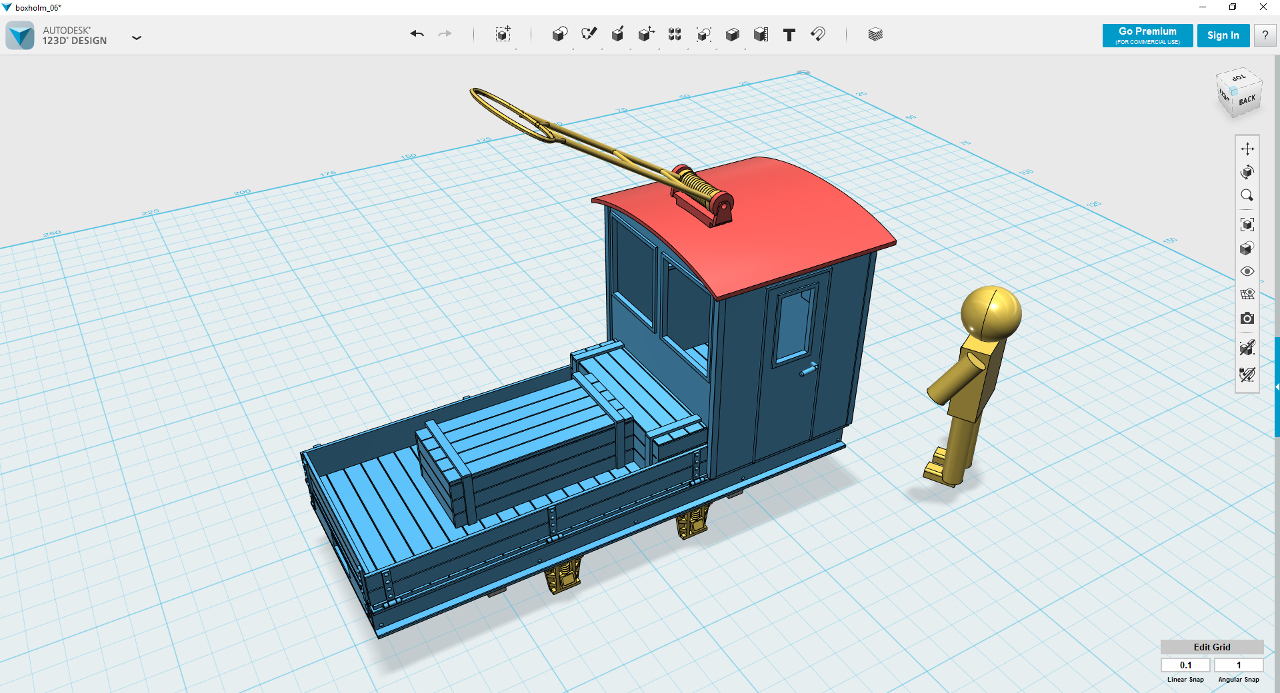Open the Construct tool menu
The image size is (1280, 693).
point(618,34)
